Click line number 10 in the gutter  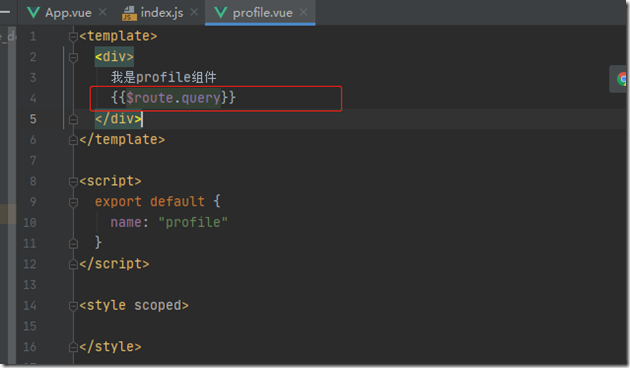tap(30, 223)
